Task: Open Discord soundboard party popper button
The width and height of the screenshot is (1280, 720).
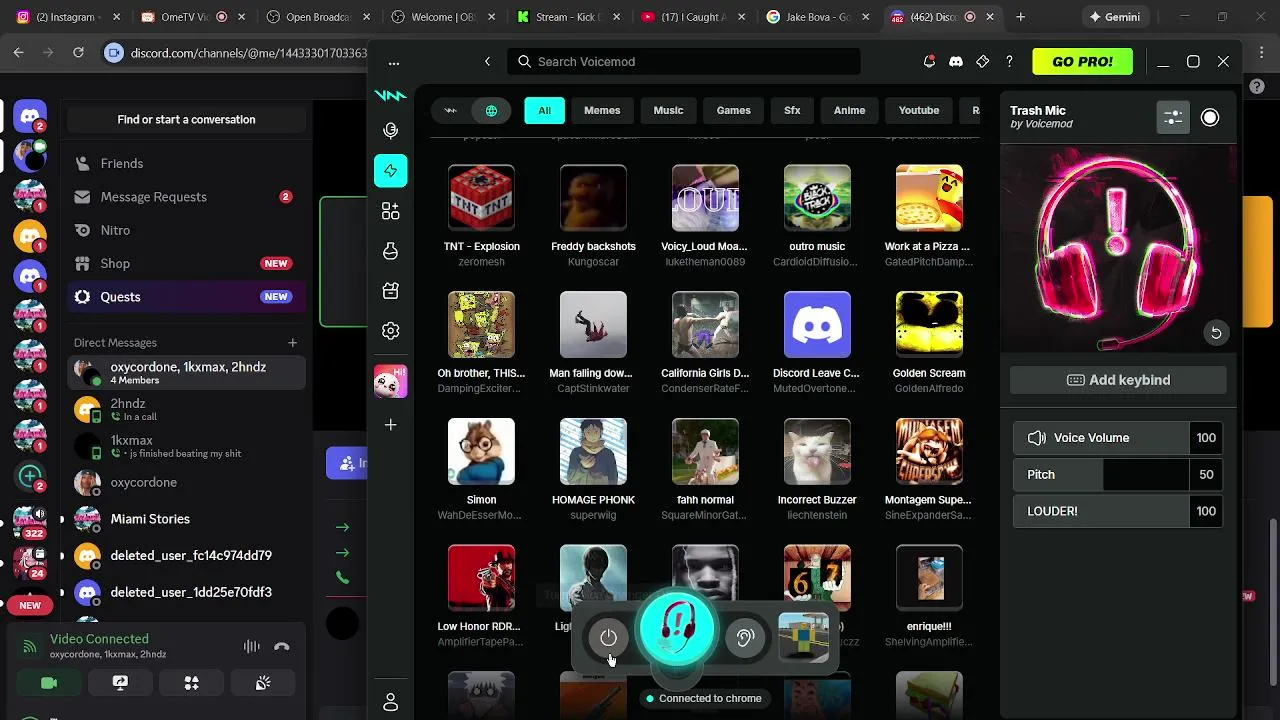Action: (263, 683)
